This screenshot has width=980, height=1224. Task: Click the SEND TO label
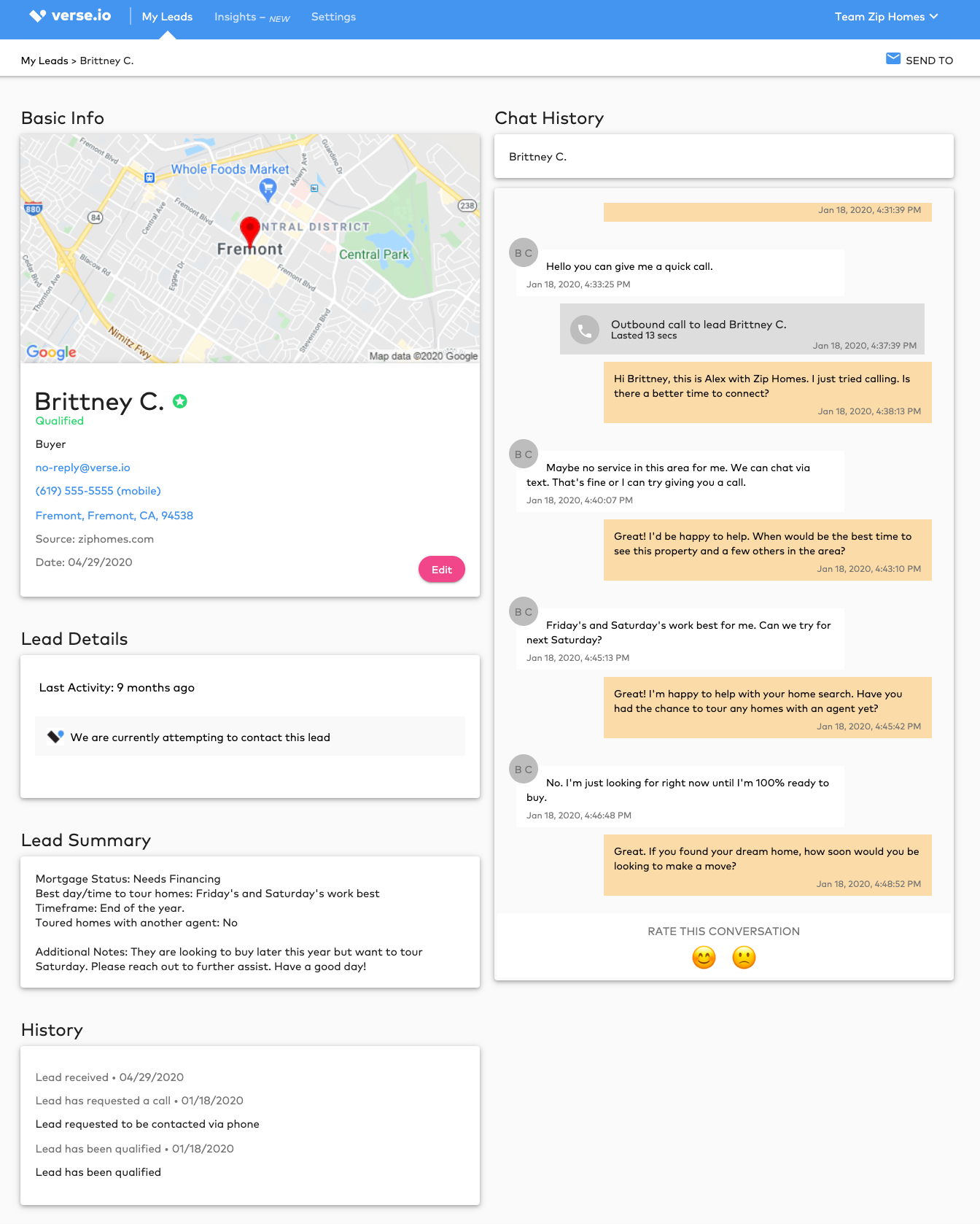(x=929, y=61)
